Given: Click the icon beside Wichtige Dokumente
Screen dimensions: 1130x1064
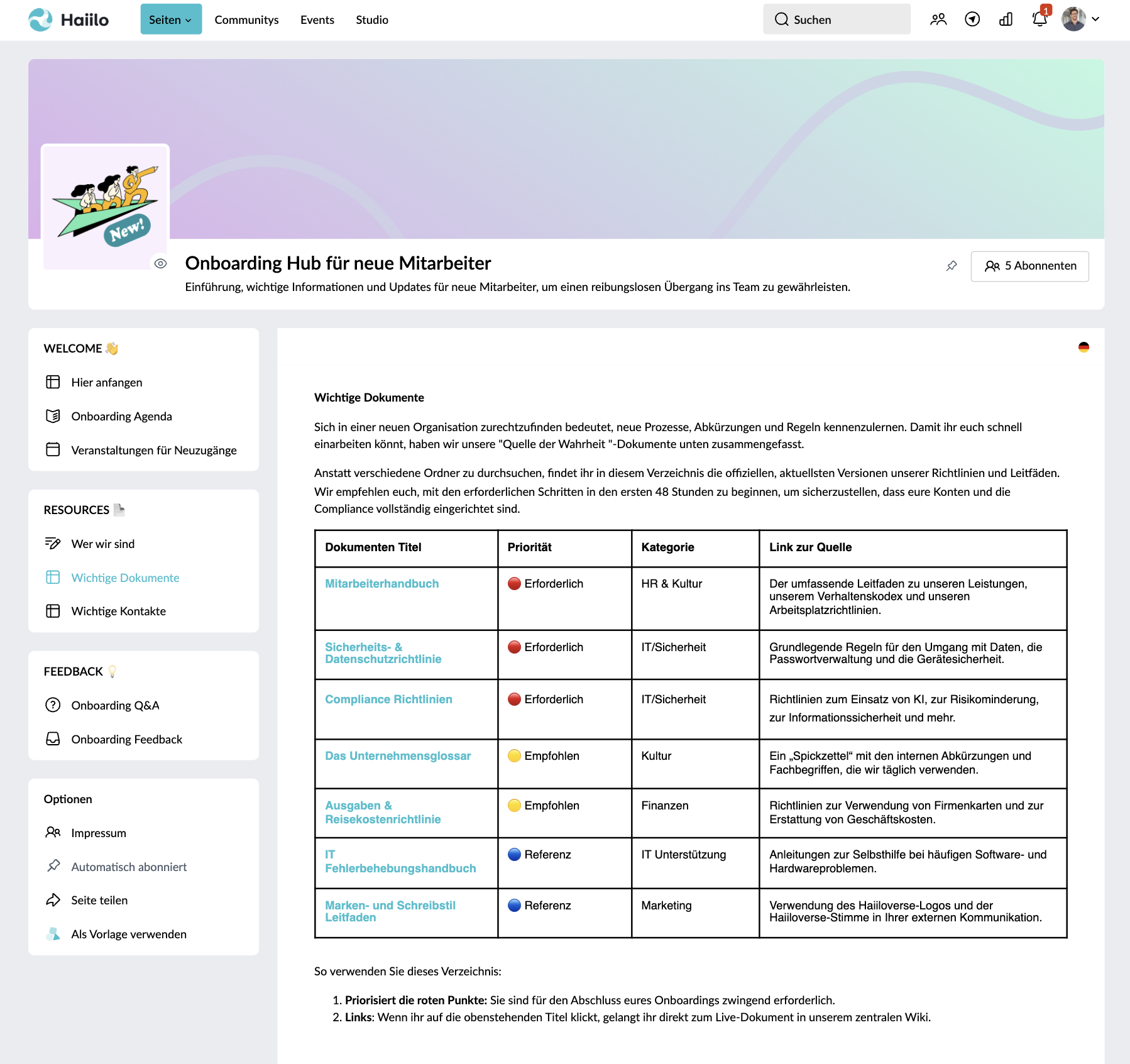Looking at the screenshot, I should pyautogui.click(x=53, y=578).
